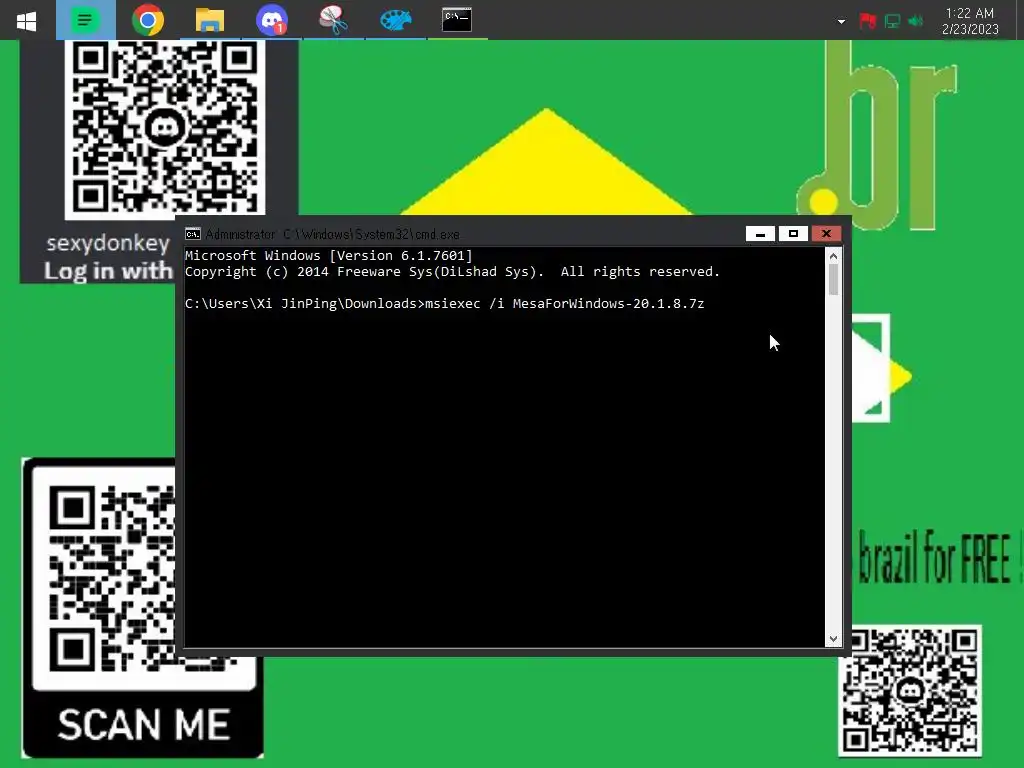Maximize the cmd.exe window
Image resolution: width=1024 pixels, height=768 pixels.
(793, 234)
